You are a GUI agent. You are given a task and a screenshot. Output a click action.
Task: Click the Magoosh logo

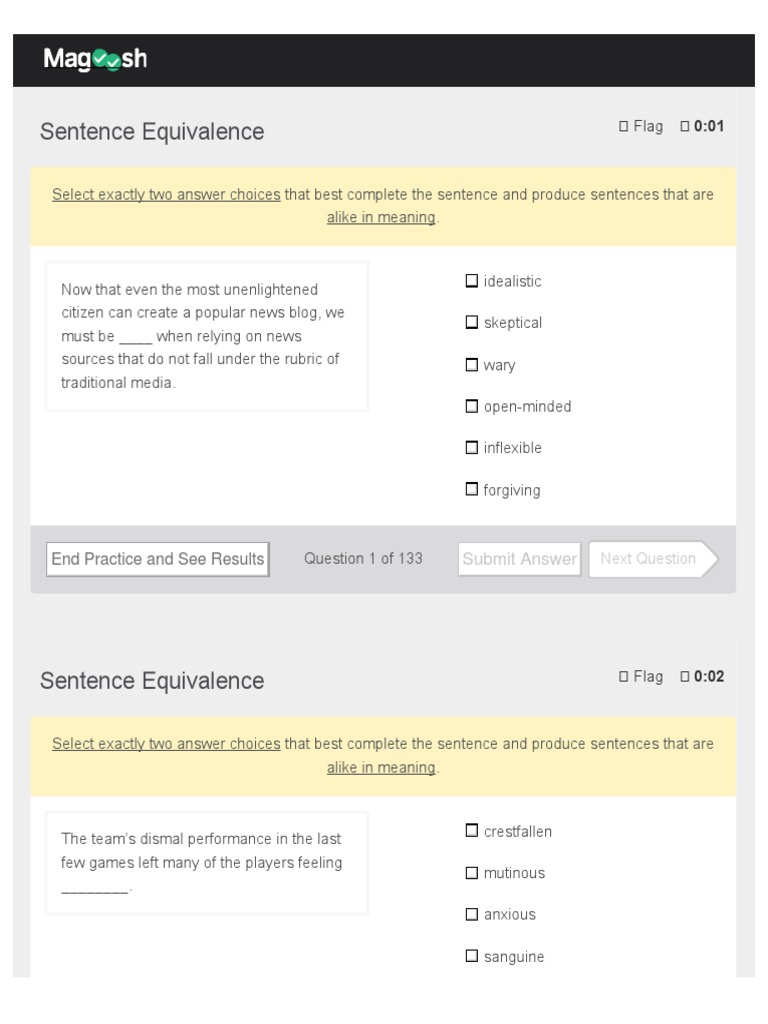coord(95,60)
